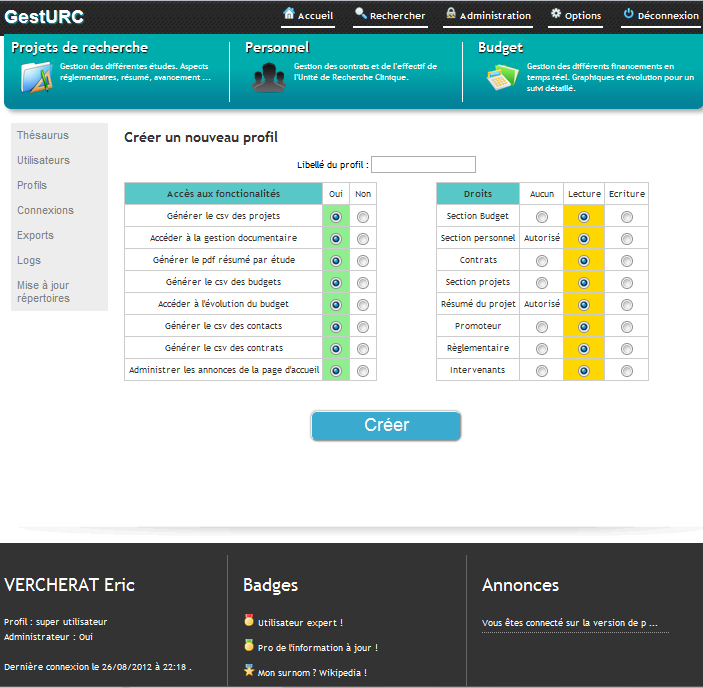Set Contrats rights to Aucun
The width and height of the screenshot is (703, 688).
(x=542, y=261)
